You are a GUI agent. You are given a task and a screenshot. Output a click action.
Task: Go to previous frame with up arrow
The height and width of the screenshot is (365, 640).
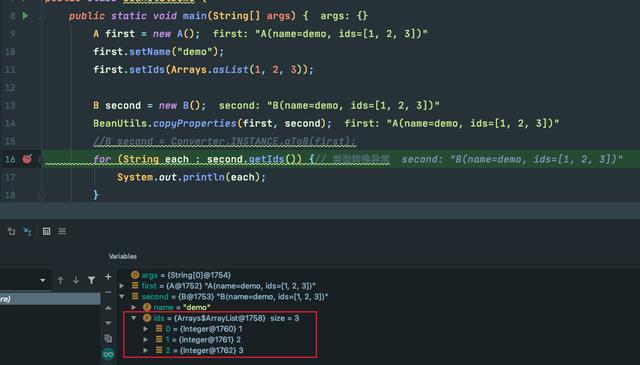60,280
